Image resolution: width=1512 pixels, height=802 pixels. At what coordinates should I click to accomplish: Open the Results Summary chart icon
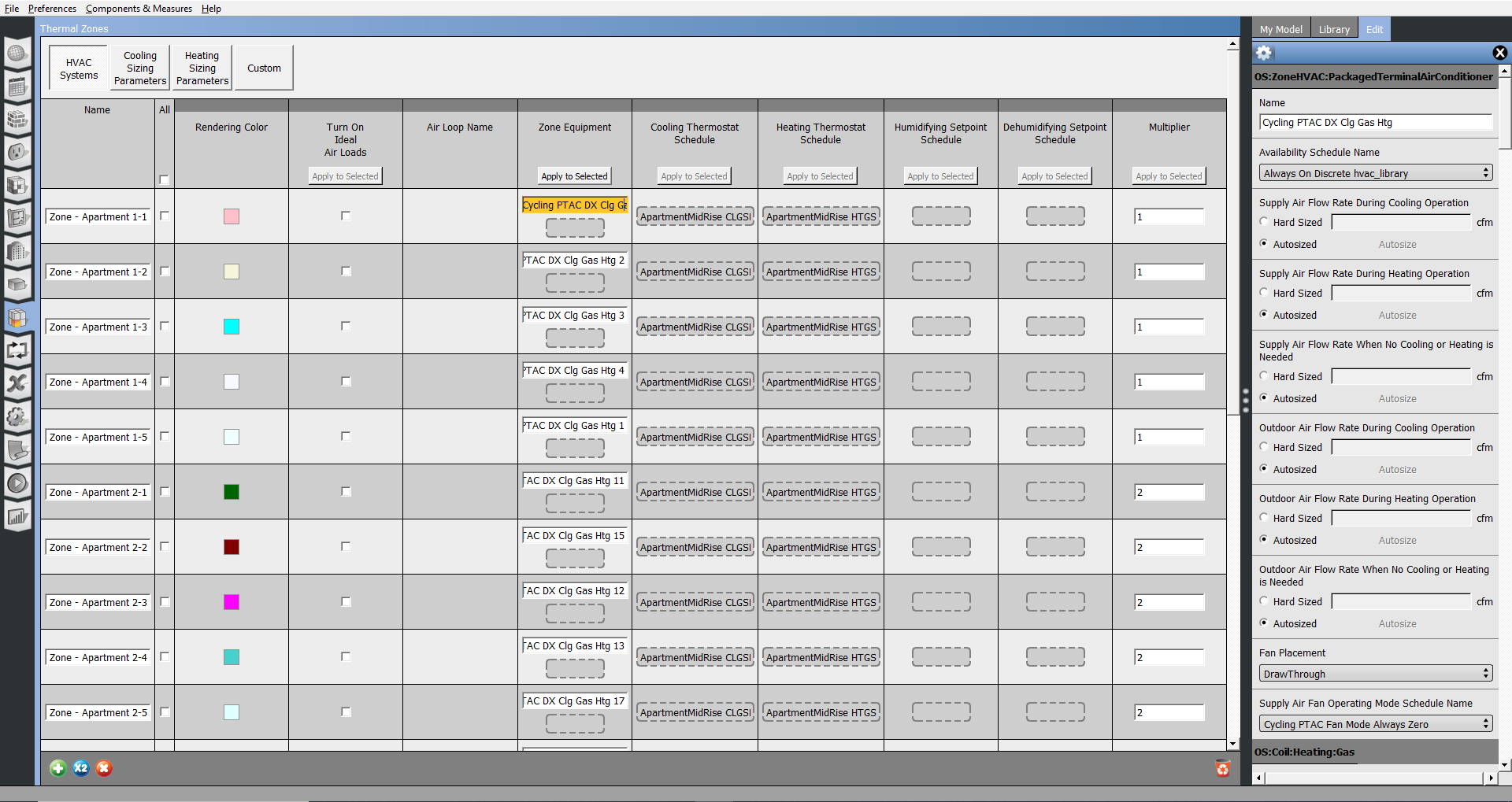(17, 517)
